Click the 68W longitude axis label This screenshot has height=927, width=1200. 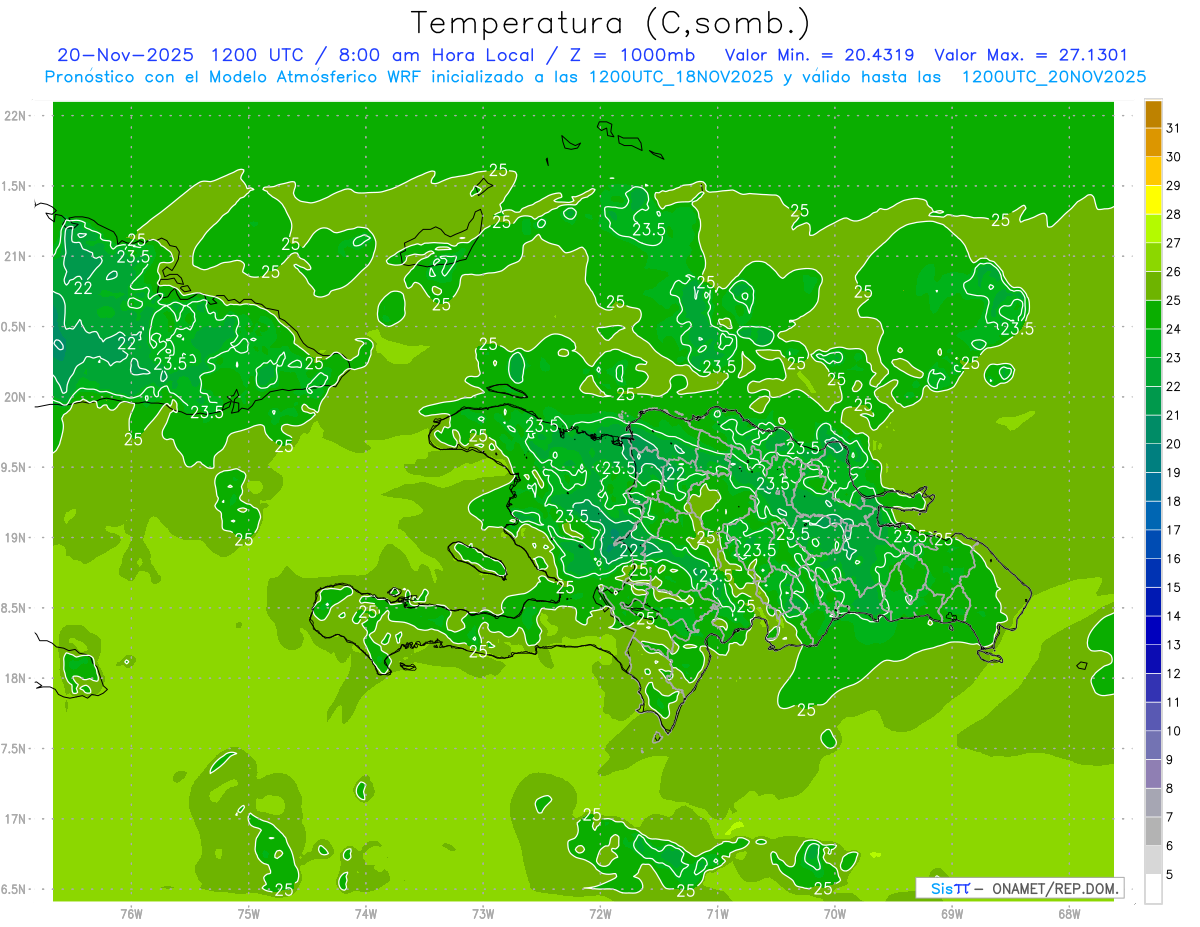[x=1069, y=913]
